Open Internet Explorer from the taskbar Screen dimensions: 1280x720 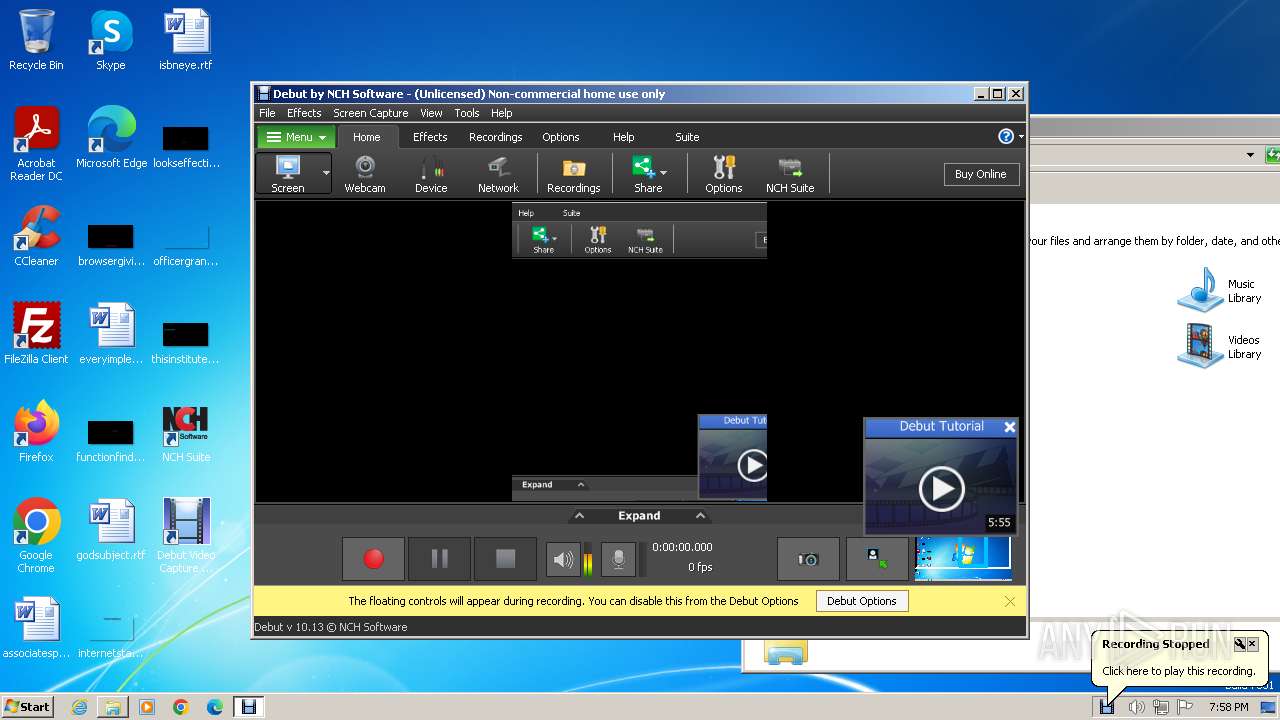tap(79, 707)
